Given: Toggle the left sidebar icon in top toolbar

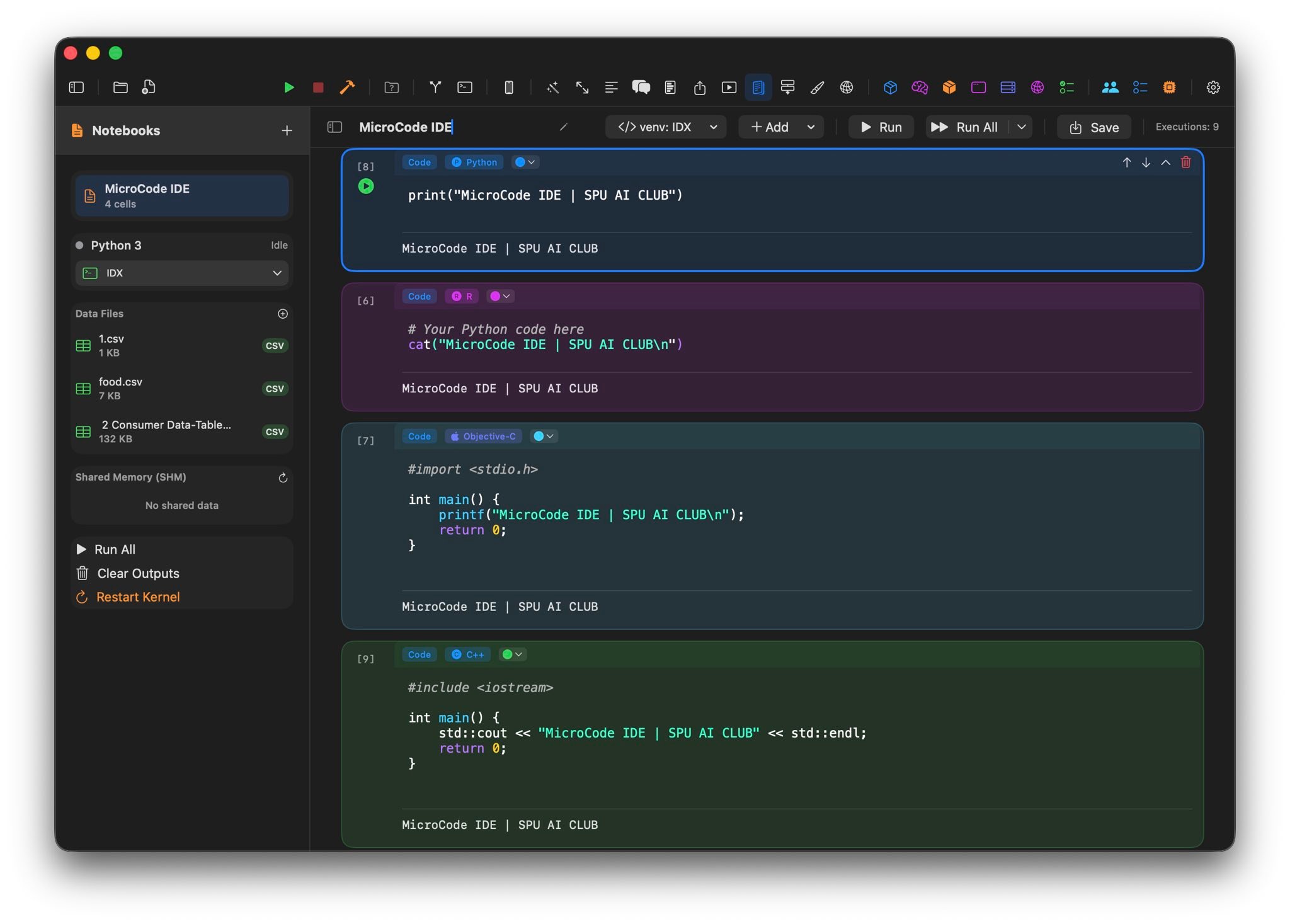Looking at the screenshot, I should (76, 87).
